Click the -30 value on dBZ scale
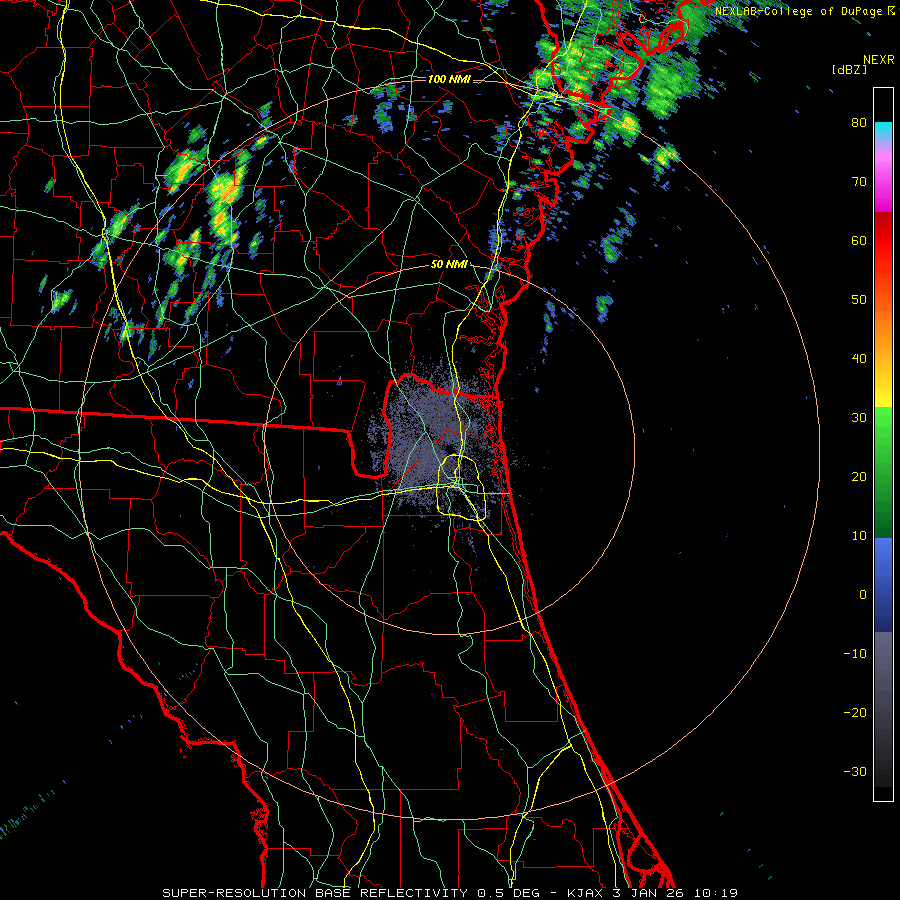 (855, 771)
